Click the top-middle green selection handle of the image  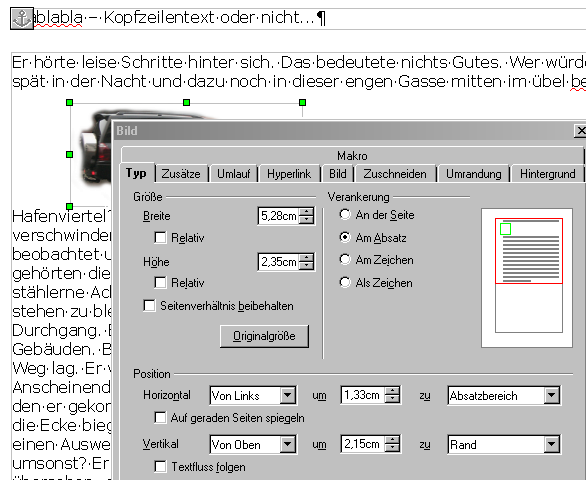(x=186, y=102)
